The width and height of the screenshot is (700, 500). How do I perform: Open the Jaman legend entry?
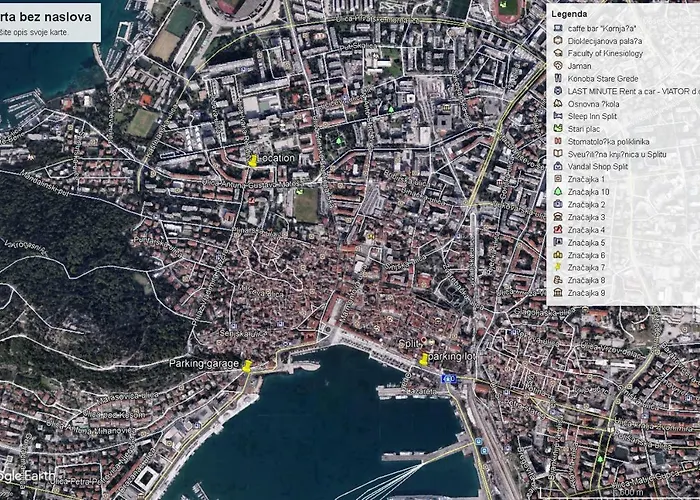[x=580, y=66]
